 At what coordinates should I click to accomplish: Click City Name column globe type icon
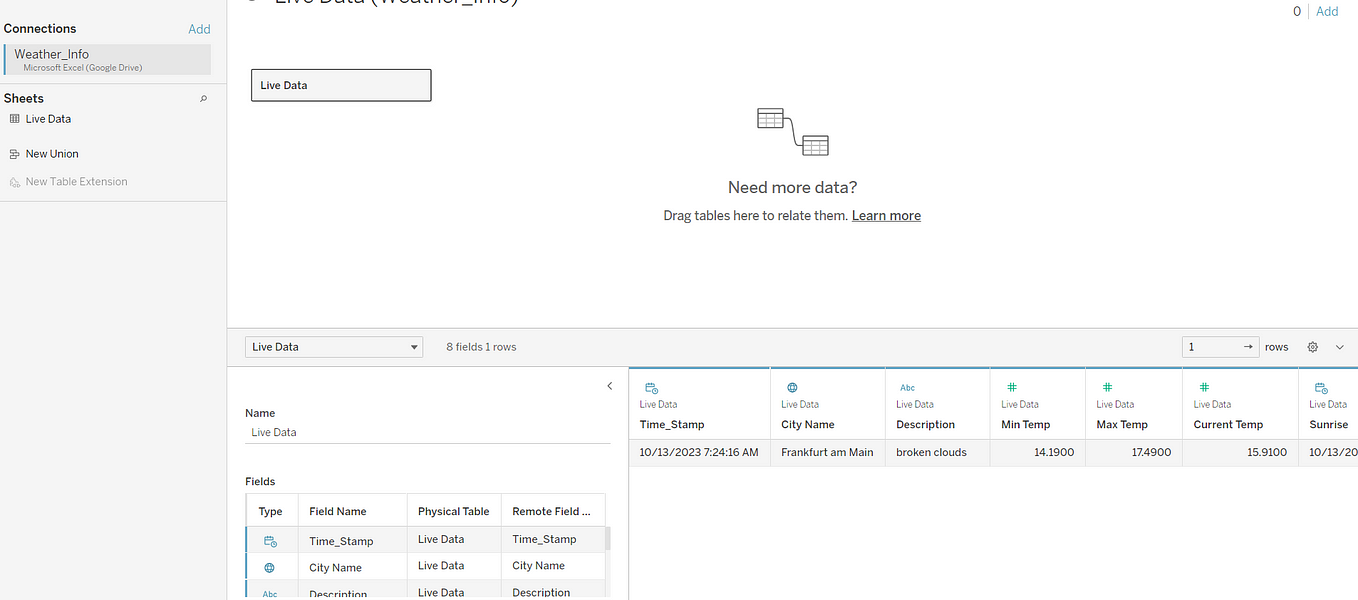792,387
